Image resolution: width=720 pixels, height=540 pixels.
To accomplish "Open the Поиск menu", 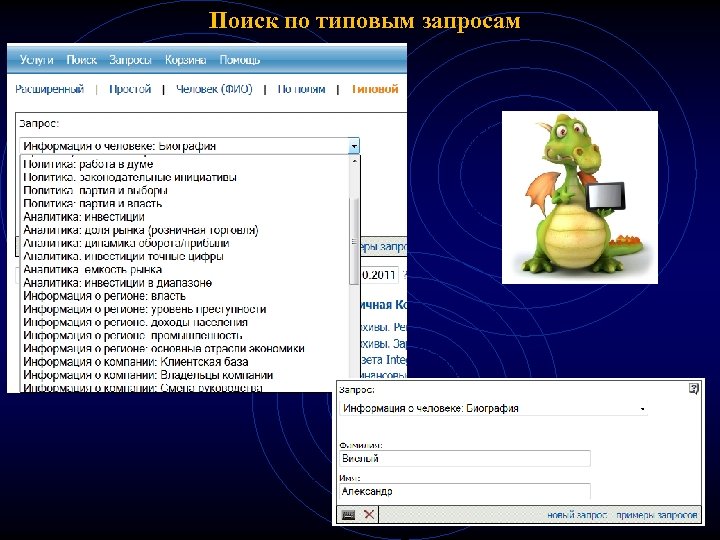I will point(81,60).
